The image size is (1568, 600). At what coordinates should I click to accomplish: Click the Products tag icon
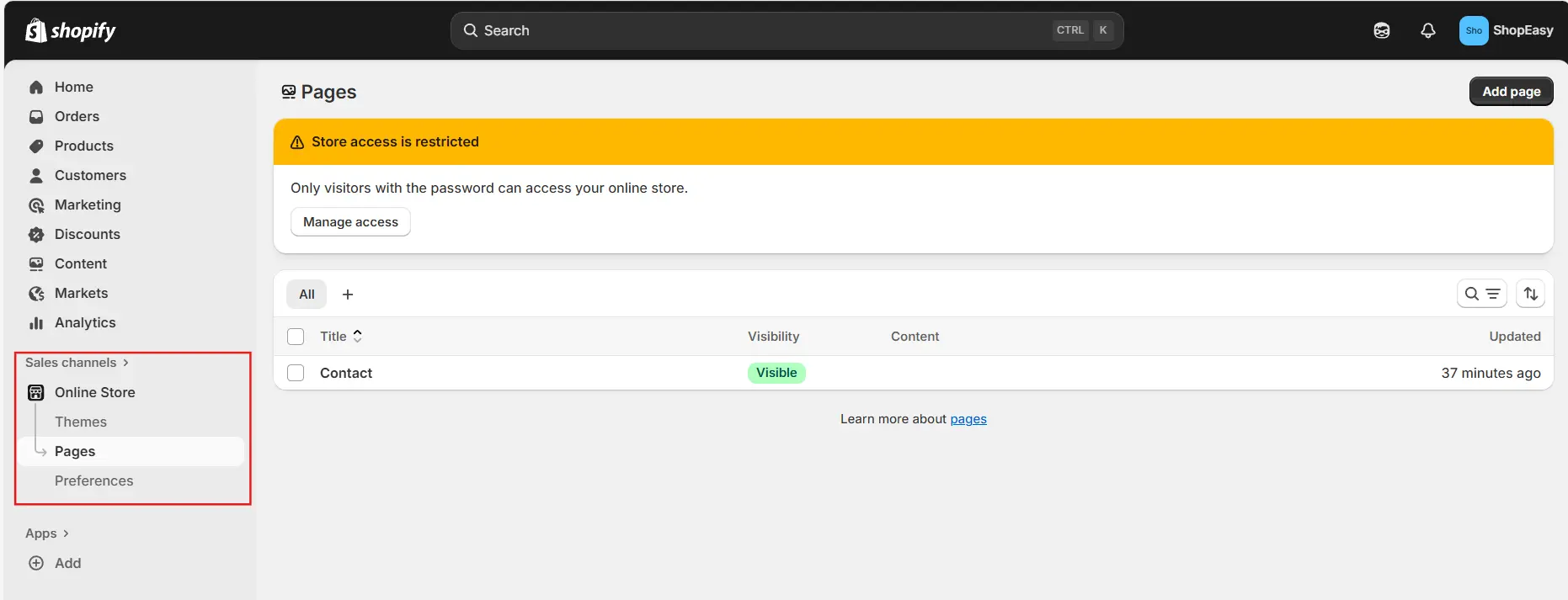click(x=36, y=146)
